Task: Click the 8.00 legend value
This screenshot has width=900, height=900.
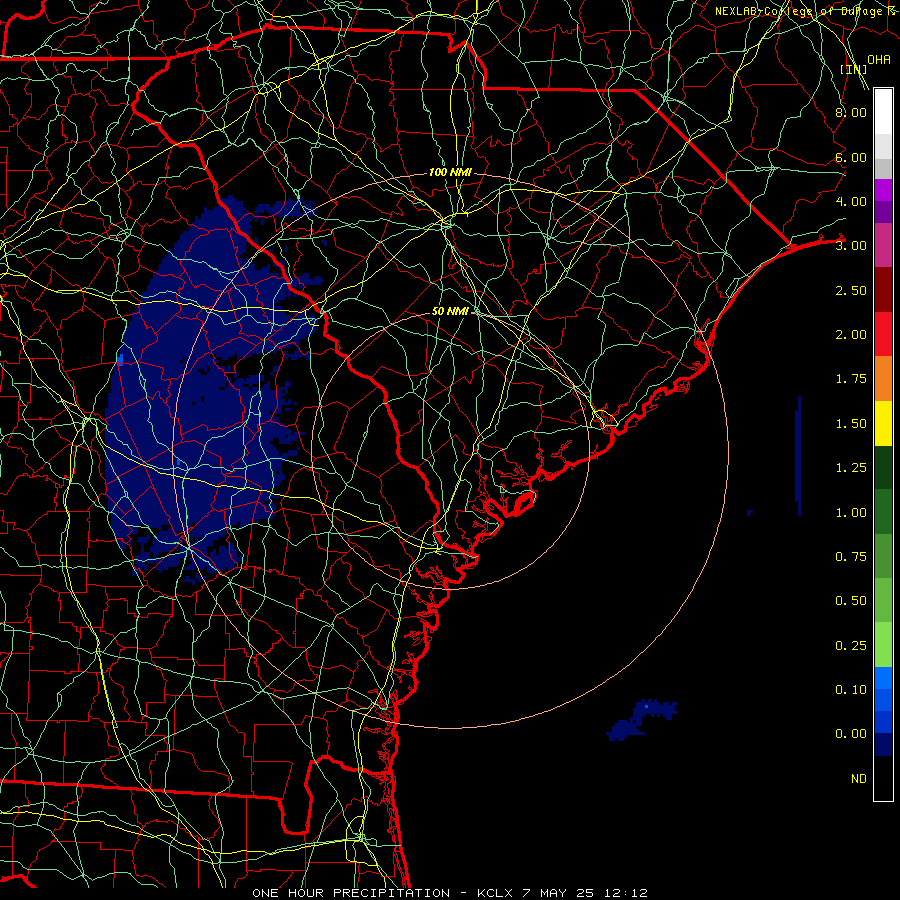Action: (851, 112)
